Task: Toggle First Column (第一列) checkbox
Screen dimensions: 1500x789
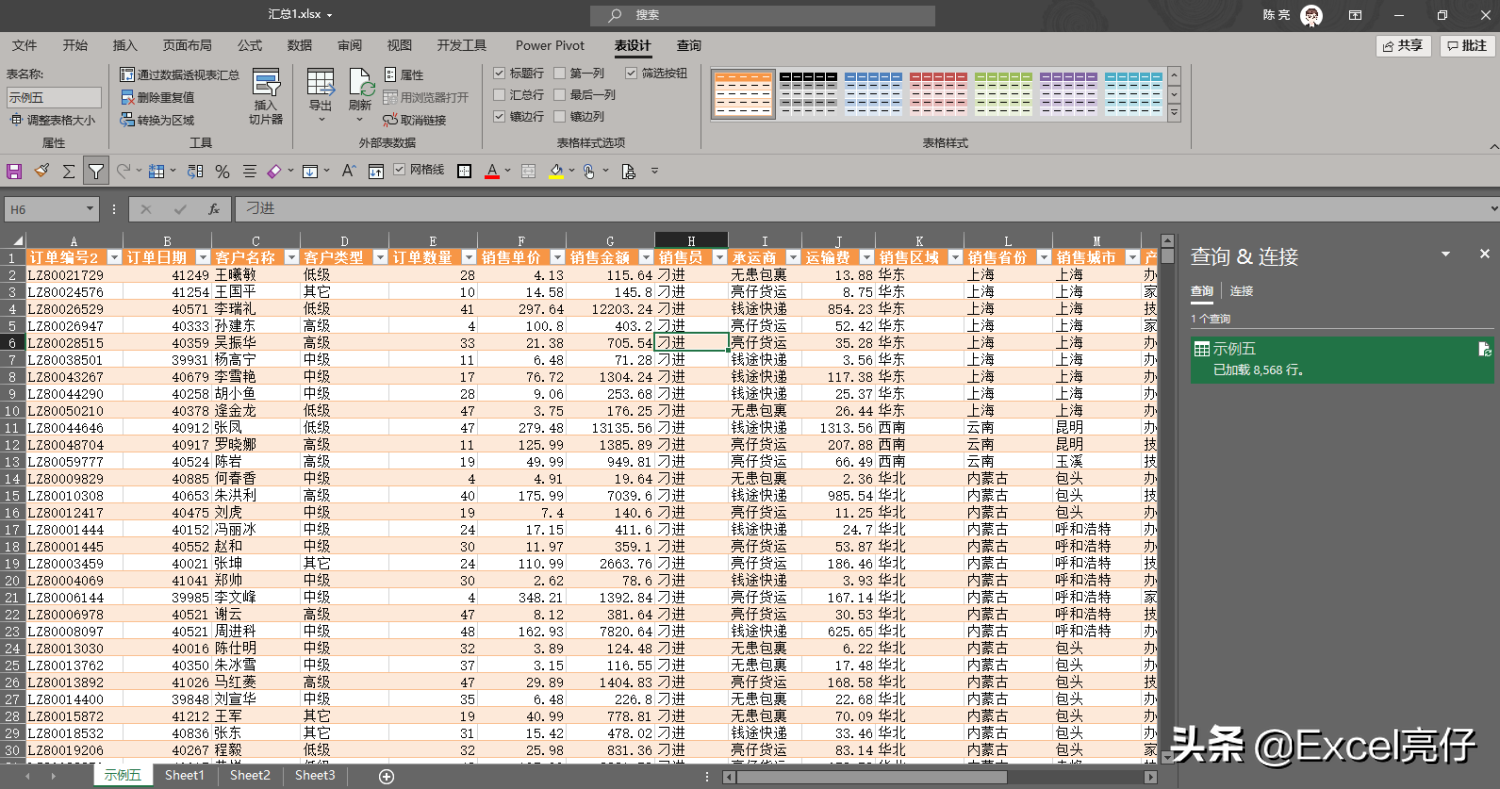Action: pyautogui.click(x=560, y=73)
